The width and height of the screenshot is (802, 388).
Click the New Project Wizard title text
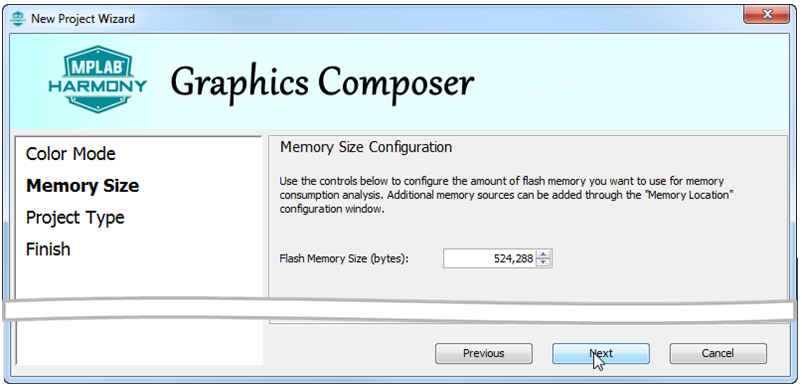point(83,19)
